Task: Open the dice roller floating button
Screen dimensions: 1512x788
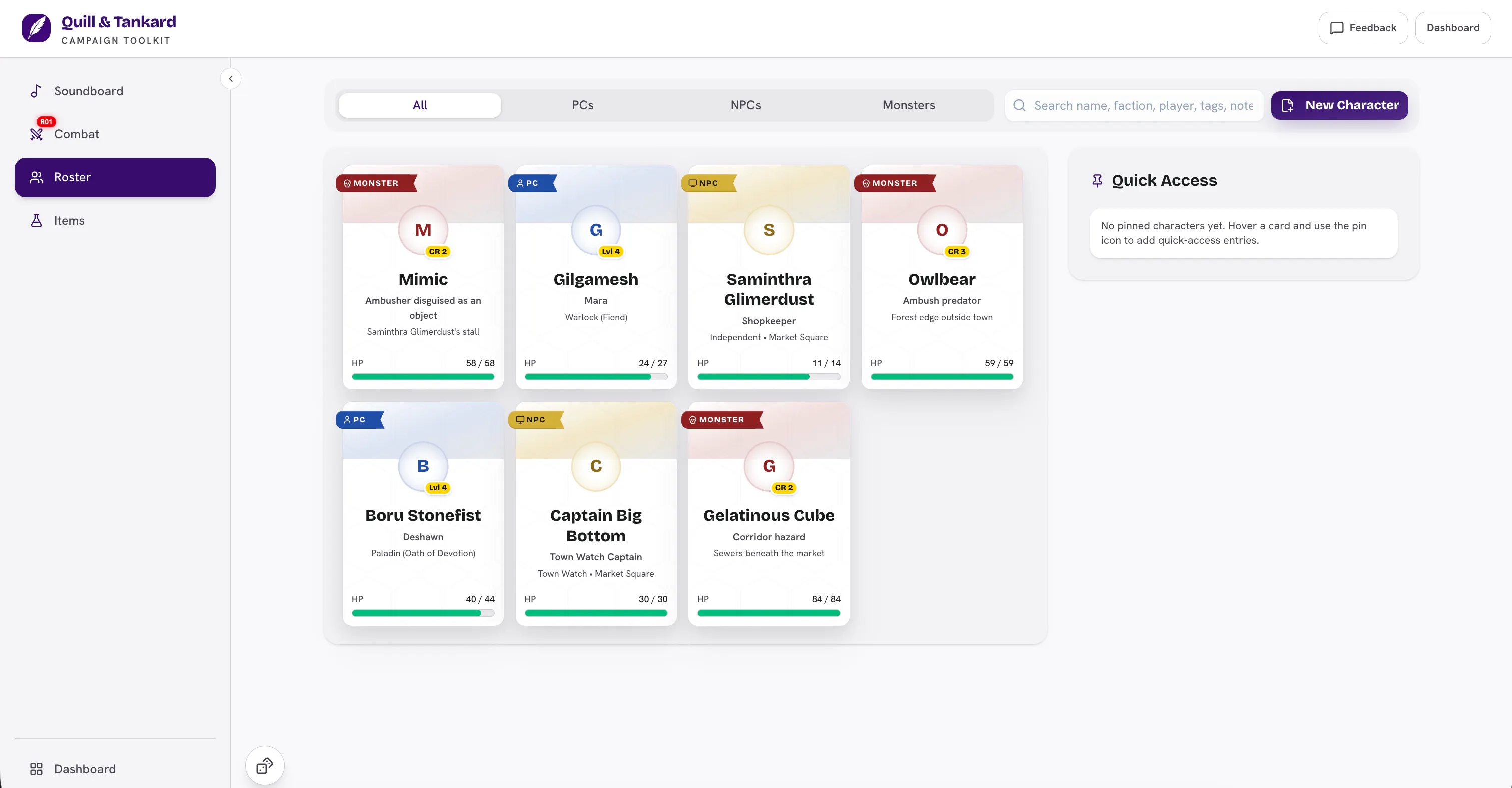Action: (x=265, y=766)
